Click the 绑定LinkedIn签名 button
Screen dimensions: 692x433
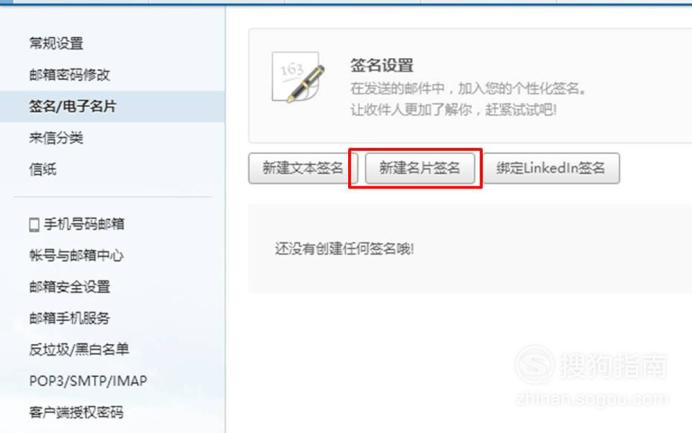click(552, 168)
